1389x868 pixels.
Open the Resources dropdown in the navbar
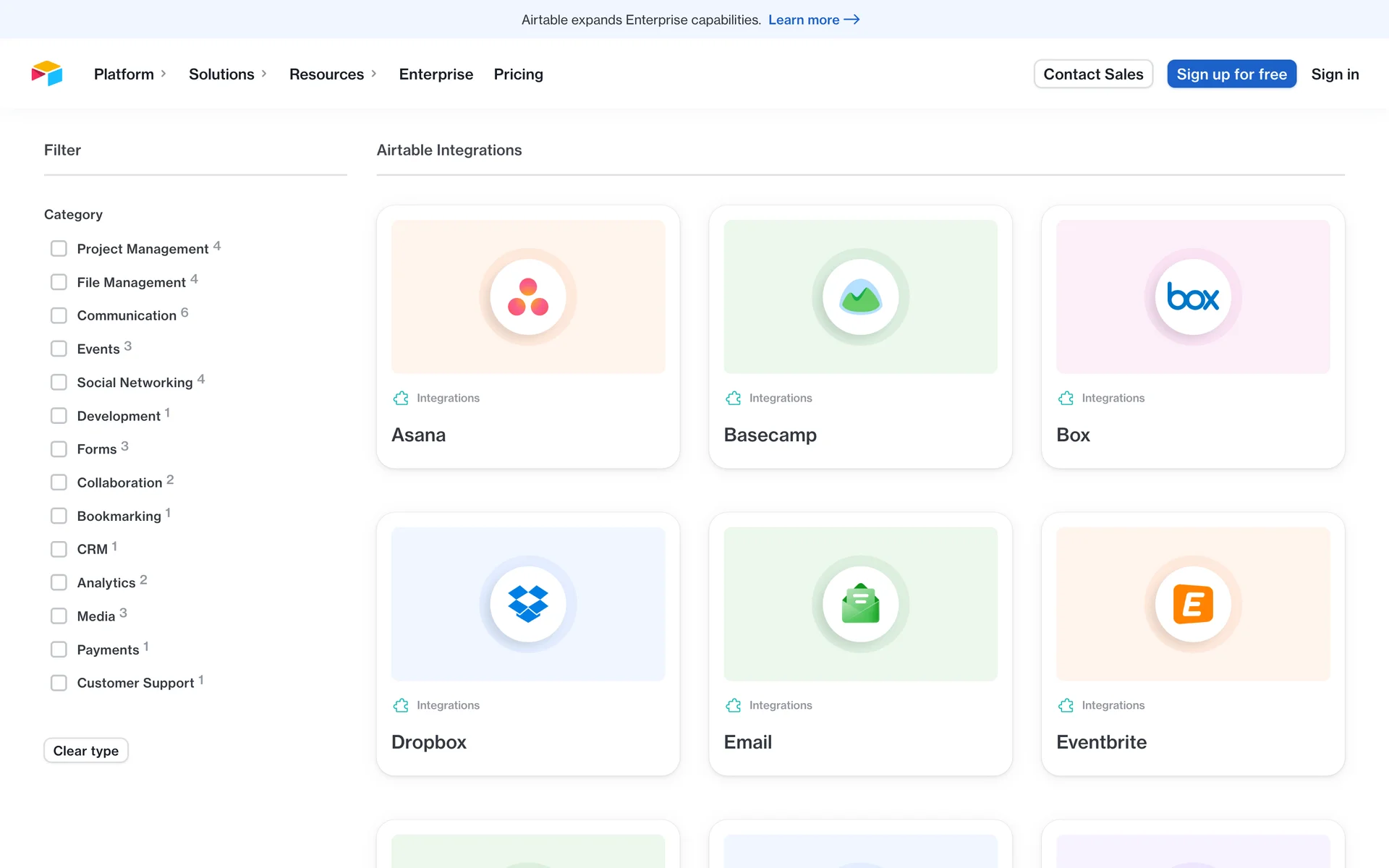point(333,74)
